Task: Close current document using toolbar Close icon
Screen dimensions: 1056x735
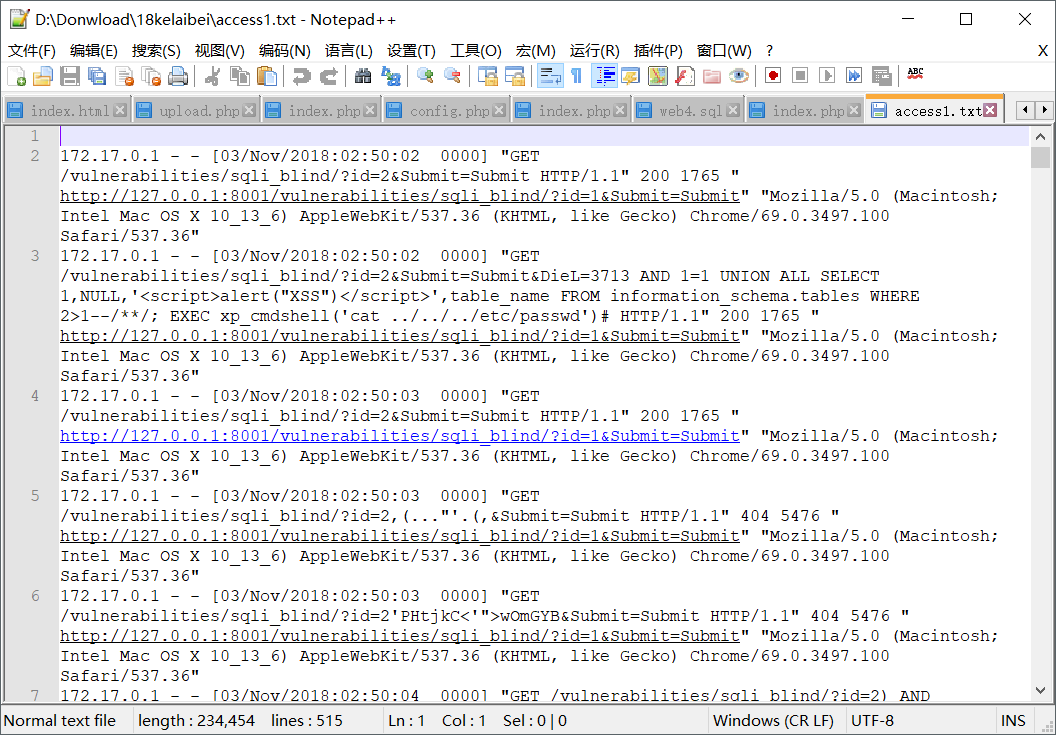Action: pos(125,76)
